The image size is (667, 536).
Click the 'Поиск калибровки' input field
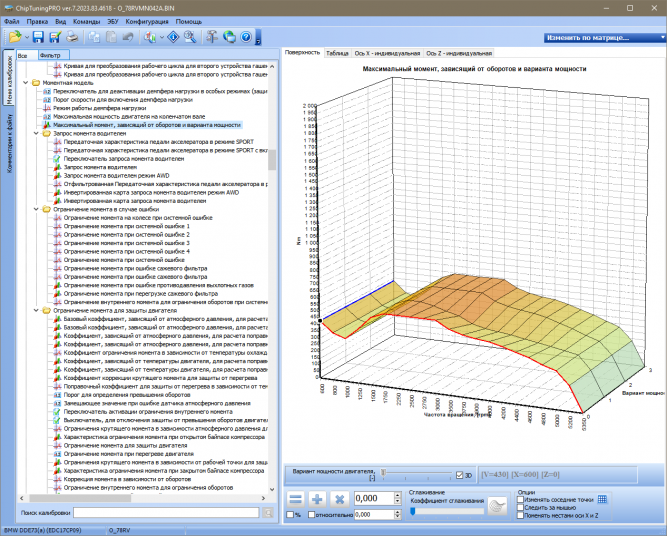coord(166,513)
